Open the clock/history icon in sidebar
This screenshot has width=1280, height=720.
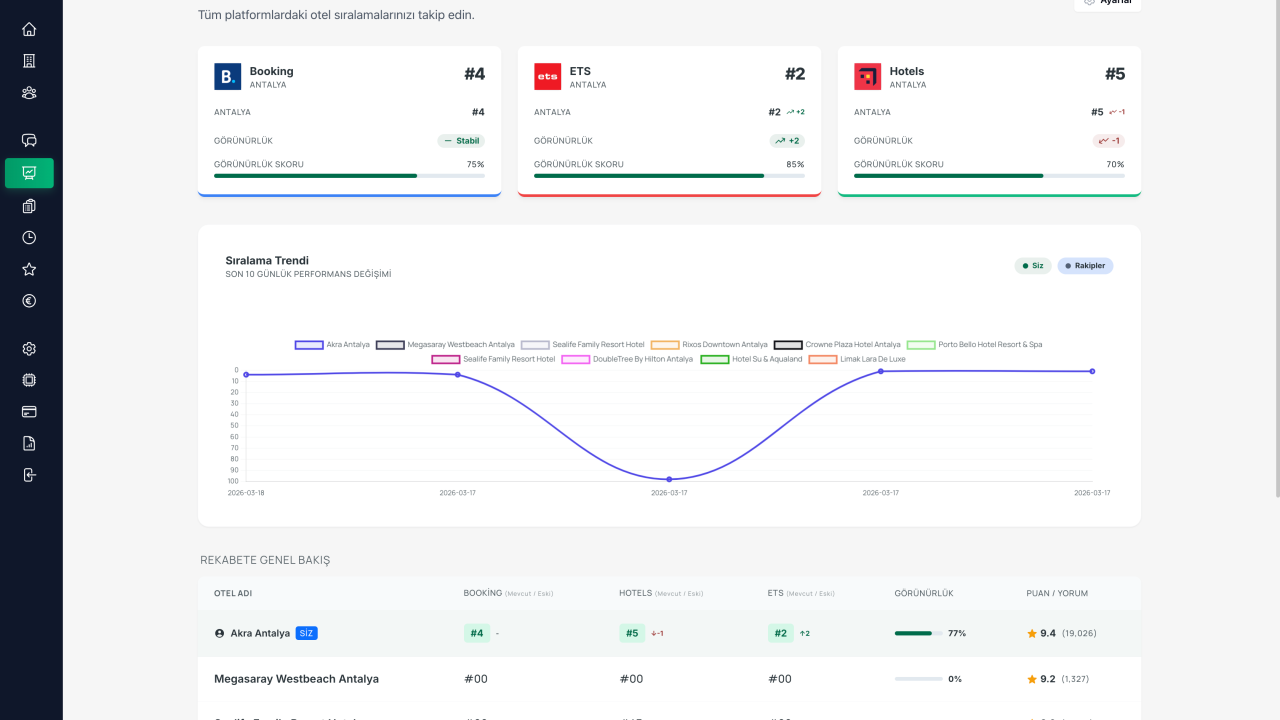pos(29,237)
